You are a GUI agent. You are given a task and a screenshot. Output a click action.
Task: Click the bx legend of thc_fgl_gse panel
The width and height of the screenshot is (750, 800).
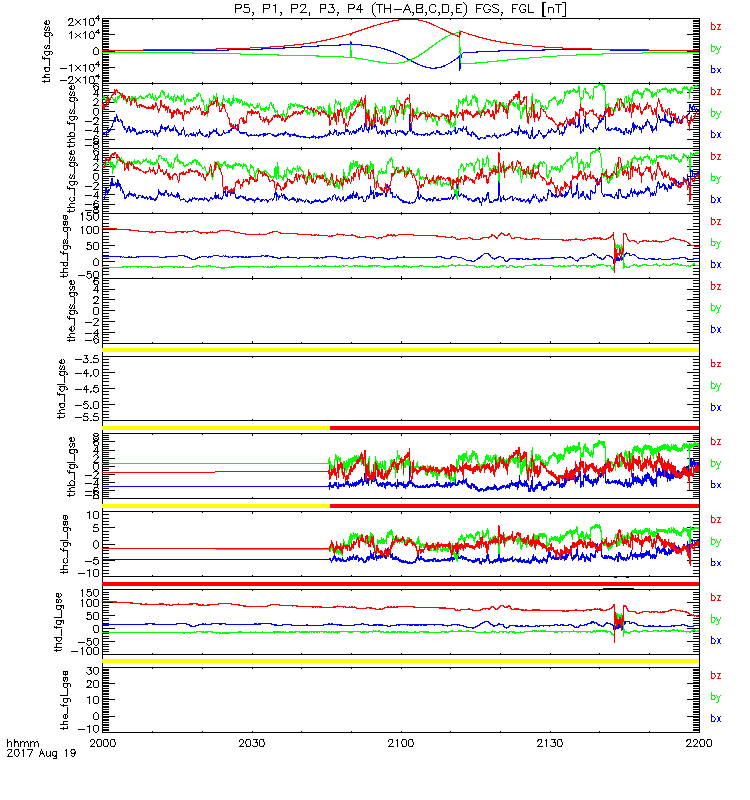(x=716, y=563)
